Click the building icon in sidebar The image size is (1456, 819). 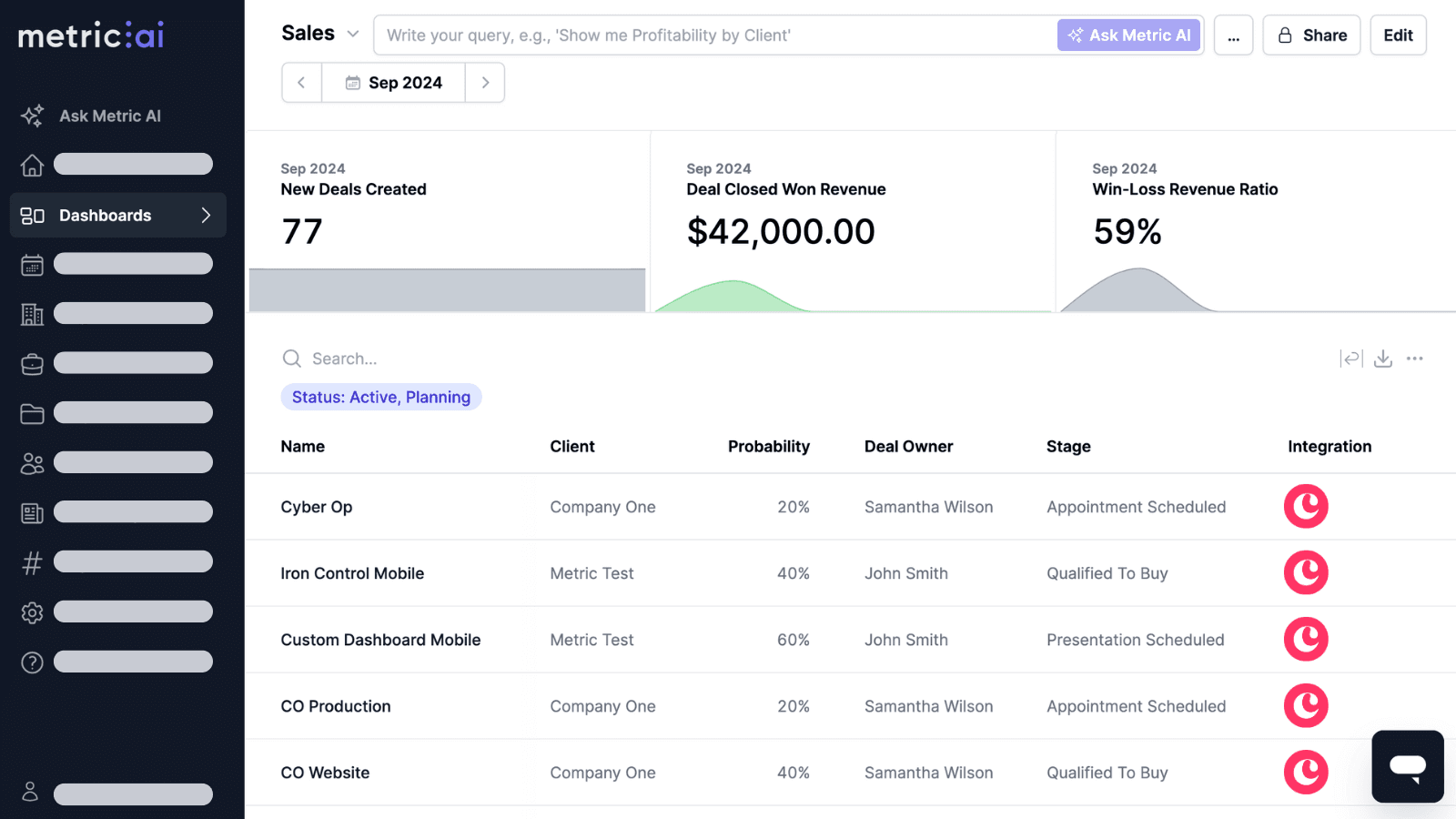[x=32, y=314]
